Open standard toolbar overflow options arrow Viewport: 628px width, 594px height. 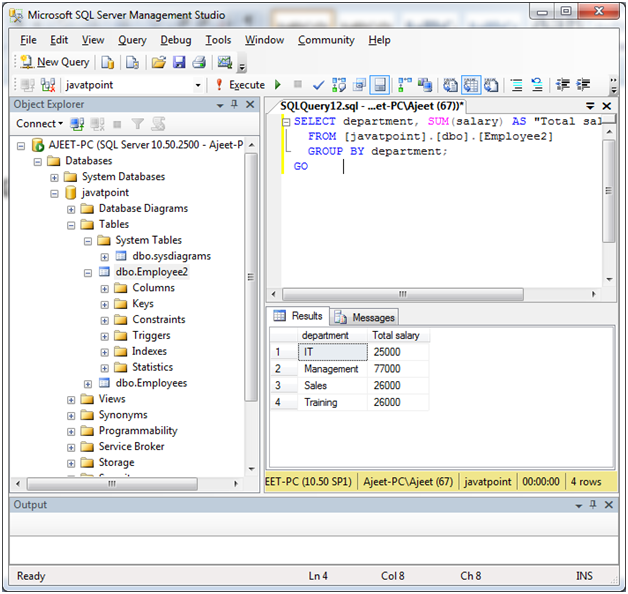pos(242,67)
